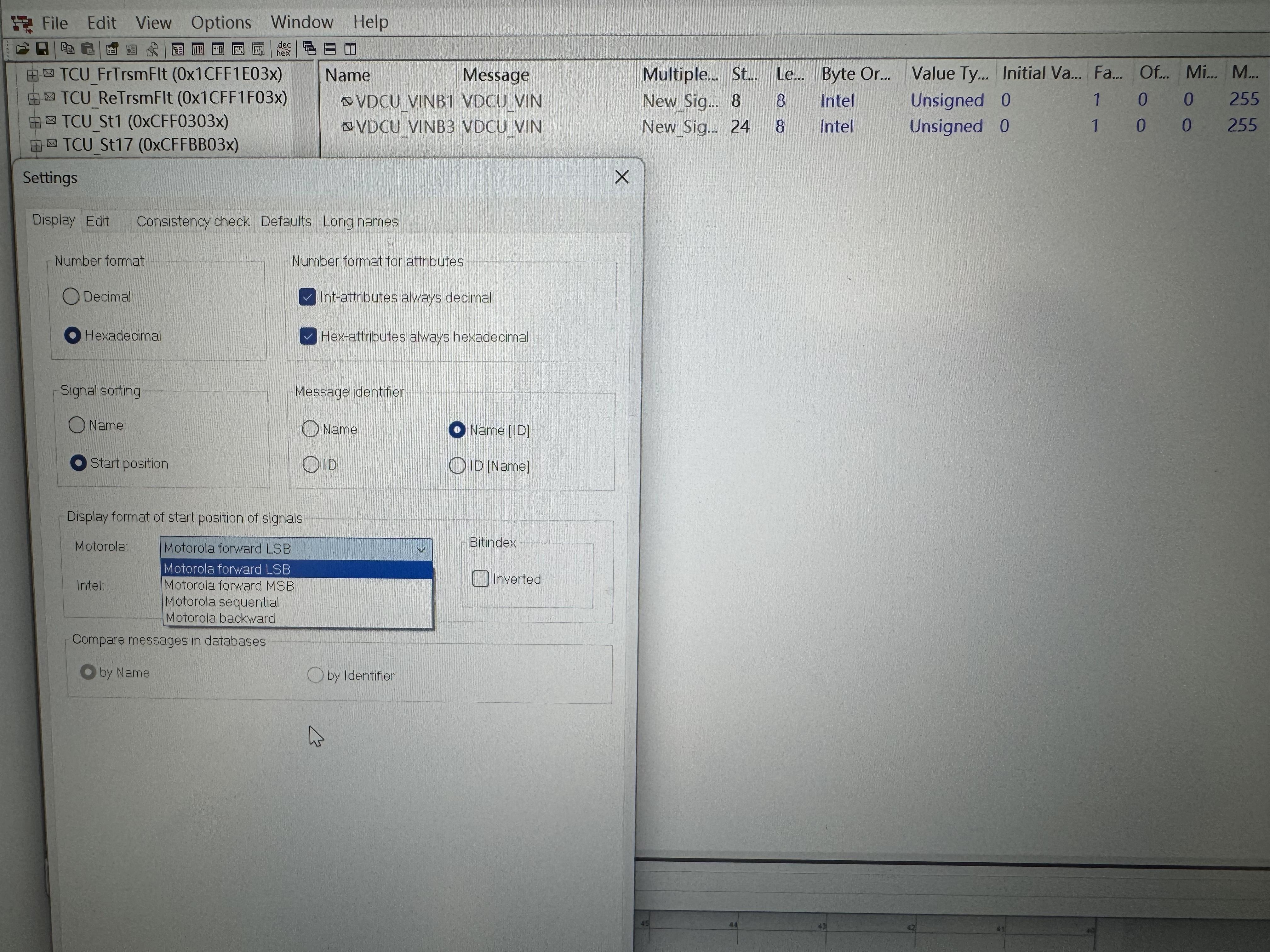Uncheck Int-attributes always decimal
The image size is (1270, 952).
[x=307, y=297]
